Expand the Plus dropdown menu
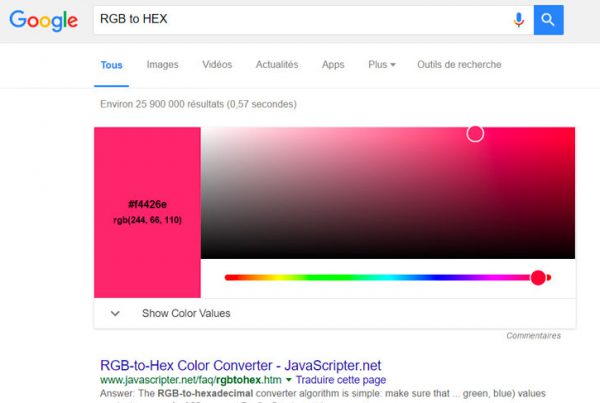This screenshot has width=600, height=403. tap(382, 65)
